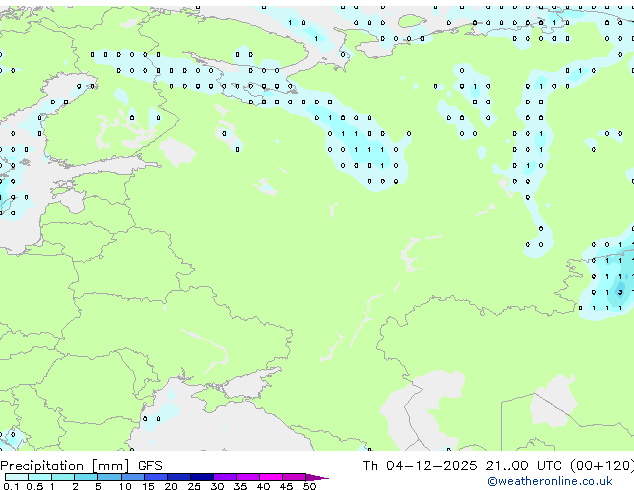Viewport: 634px width, 490px height.
Task: Click the '35' legend scale label
Action: [240, 486]
